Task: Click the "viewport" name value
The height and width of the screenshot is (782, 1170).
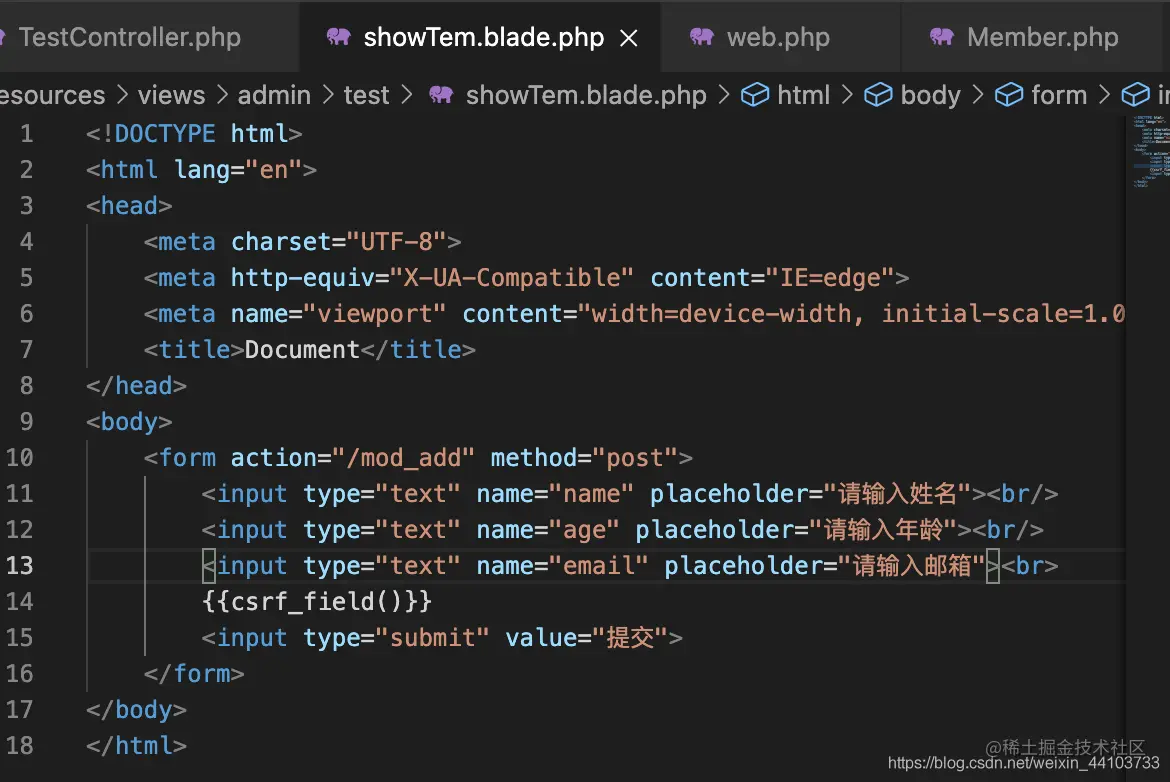Action: click(x=375, y=313)
